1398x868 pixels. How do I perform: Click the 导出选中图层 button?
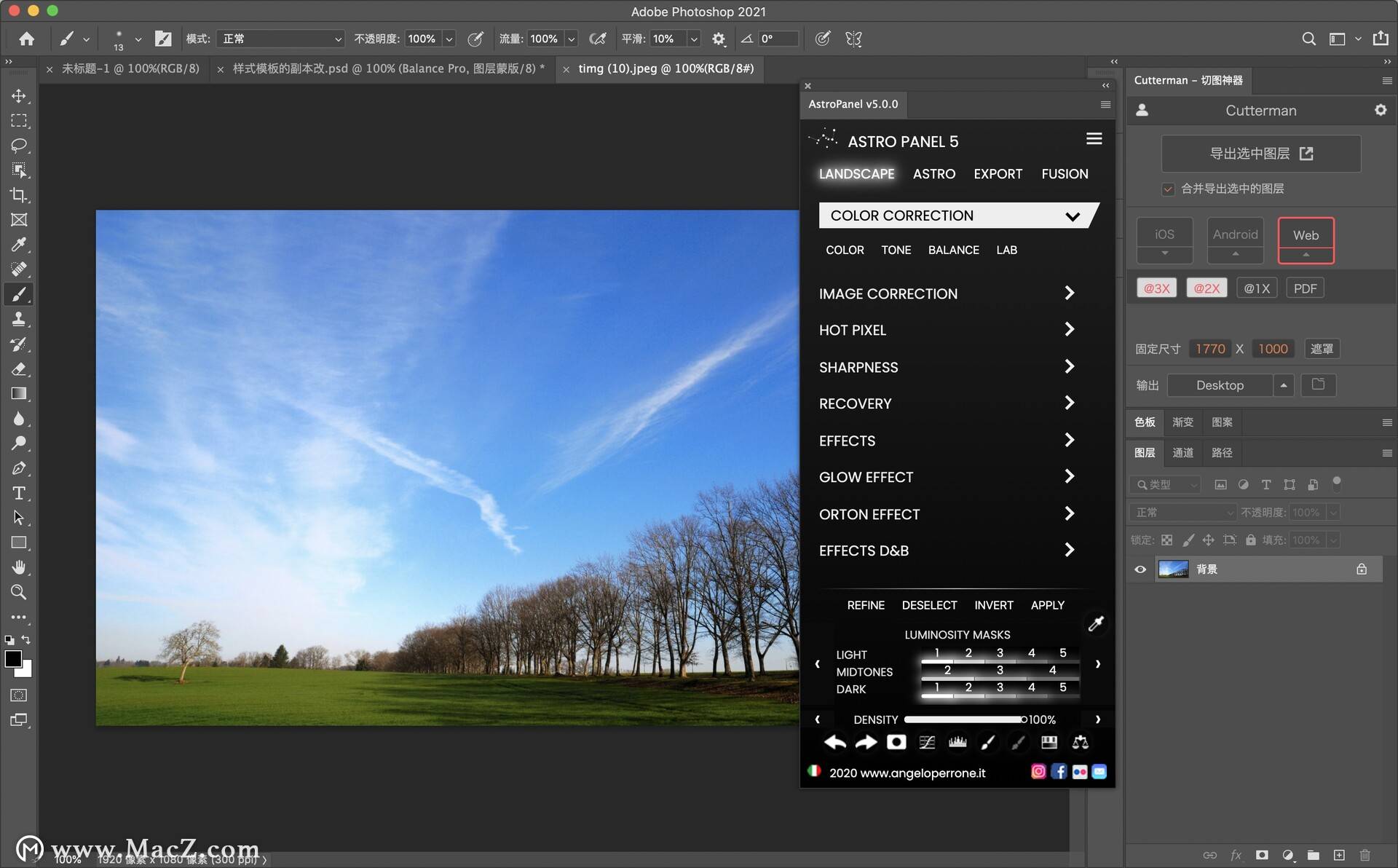[1260, 154]
